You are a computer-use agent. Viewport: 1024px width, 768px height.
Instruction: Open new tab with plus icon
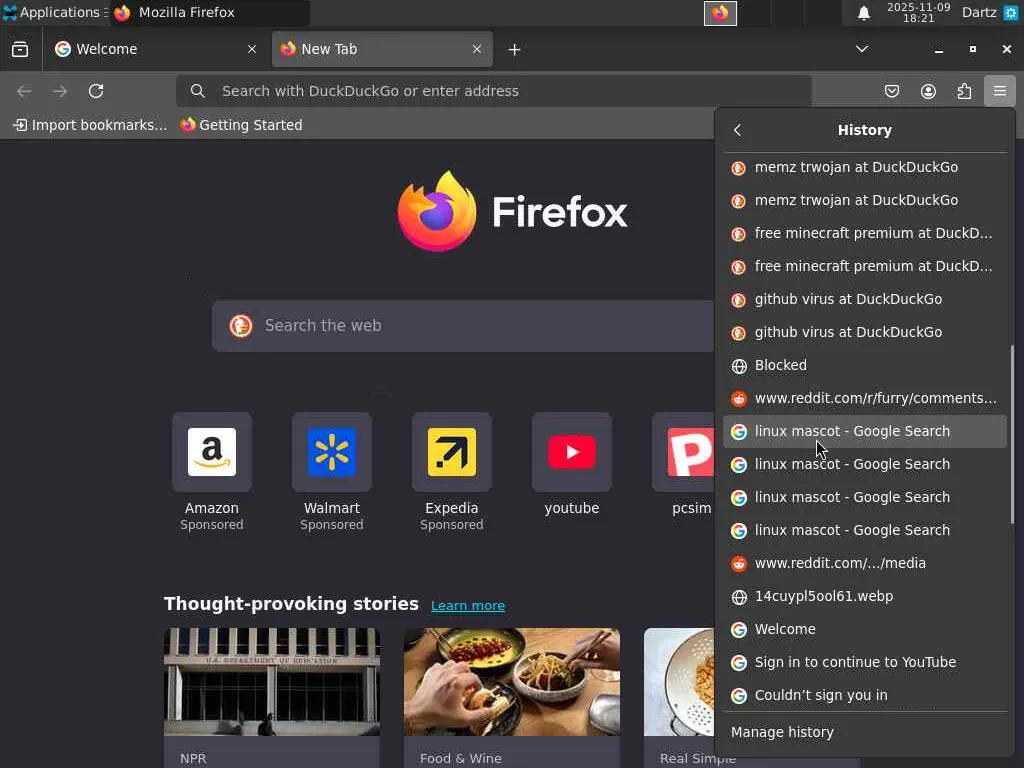(x=514, y=50)
